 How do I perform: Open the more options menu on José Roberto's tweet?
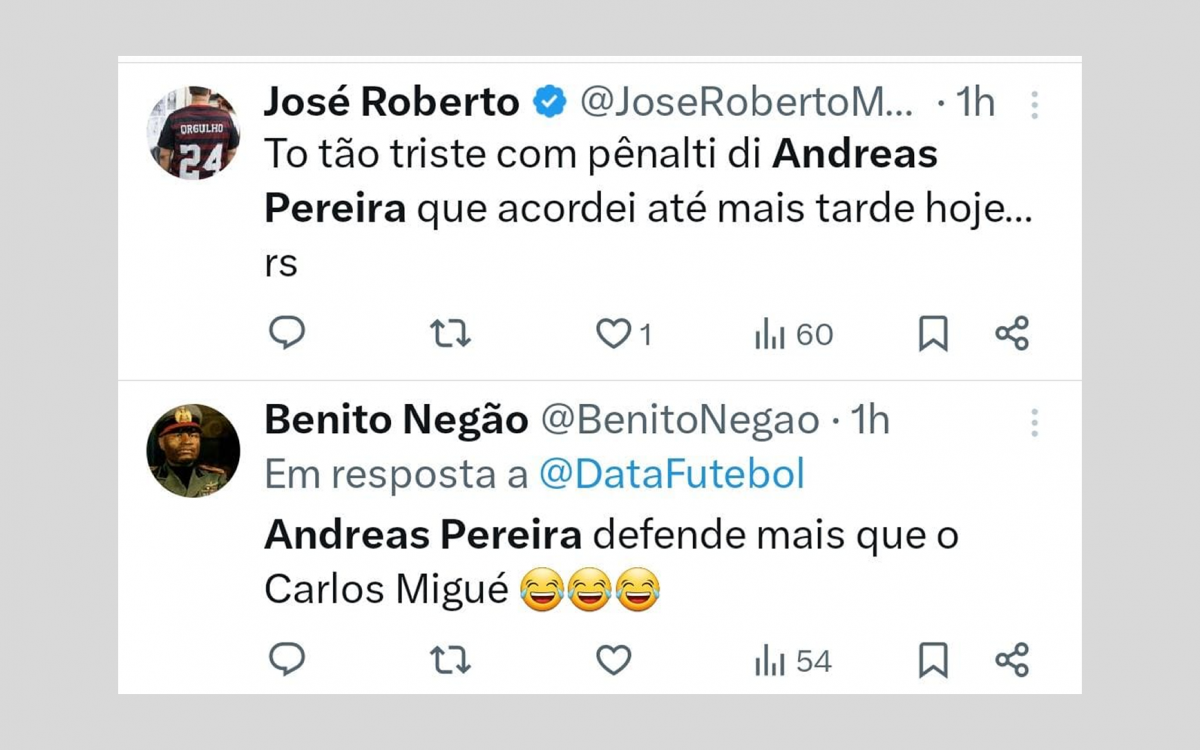[1035, 101]
